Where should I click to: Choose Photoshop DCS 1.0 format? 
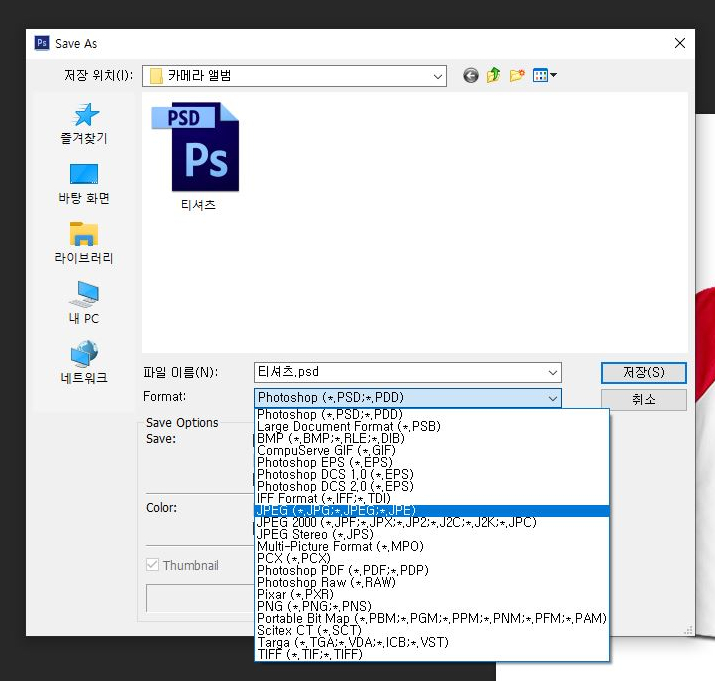point(431,474)
